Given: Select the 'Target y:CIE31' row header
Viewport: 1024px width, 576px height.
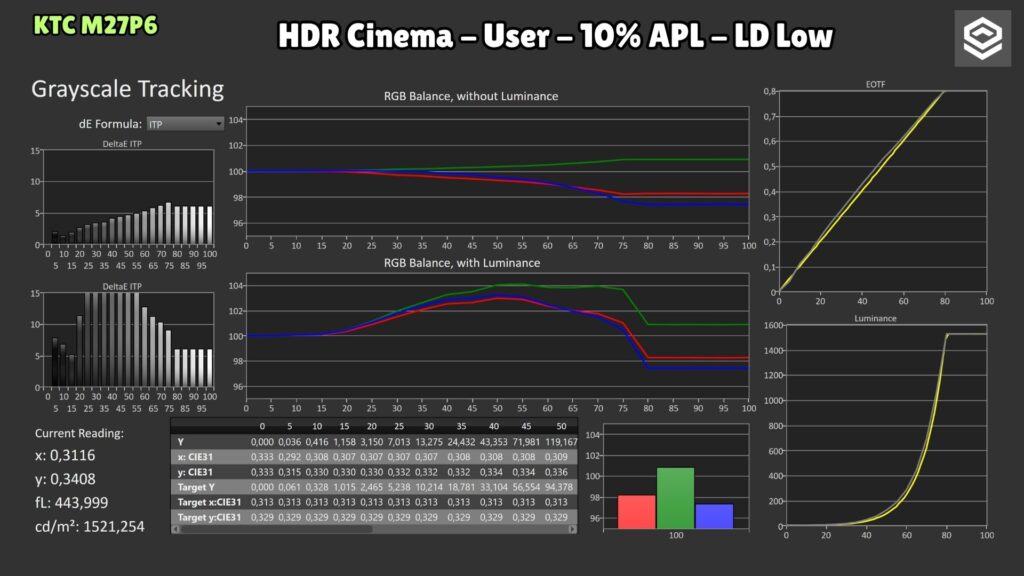Looking at the screenshot, I should pos(209,517).
